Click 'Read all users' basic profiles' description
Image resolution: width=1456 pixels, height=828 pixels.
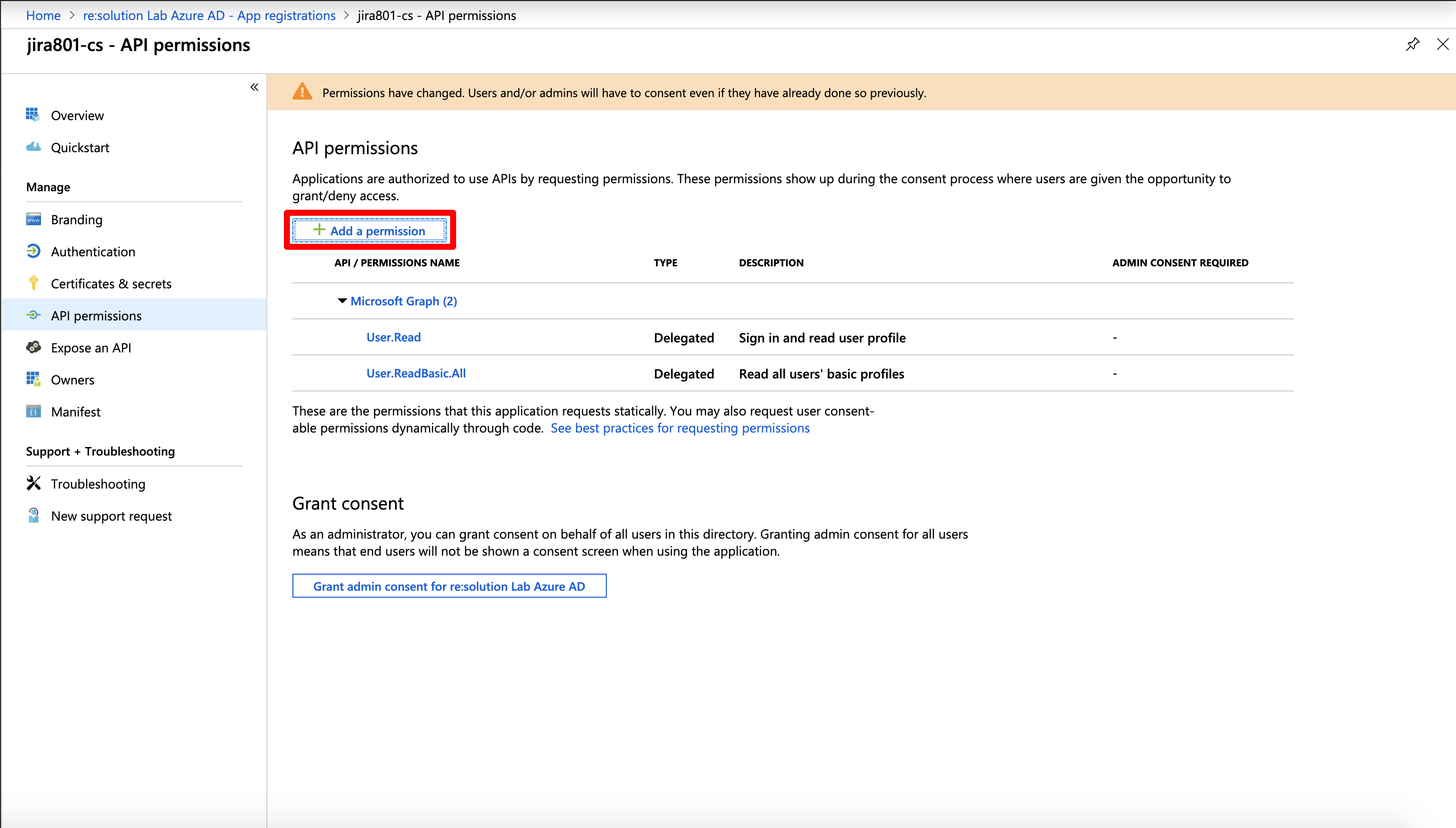[x=822, y=373]
